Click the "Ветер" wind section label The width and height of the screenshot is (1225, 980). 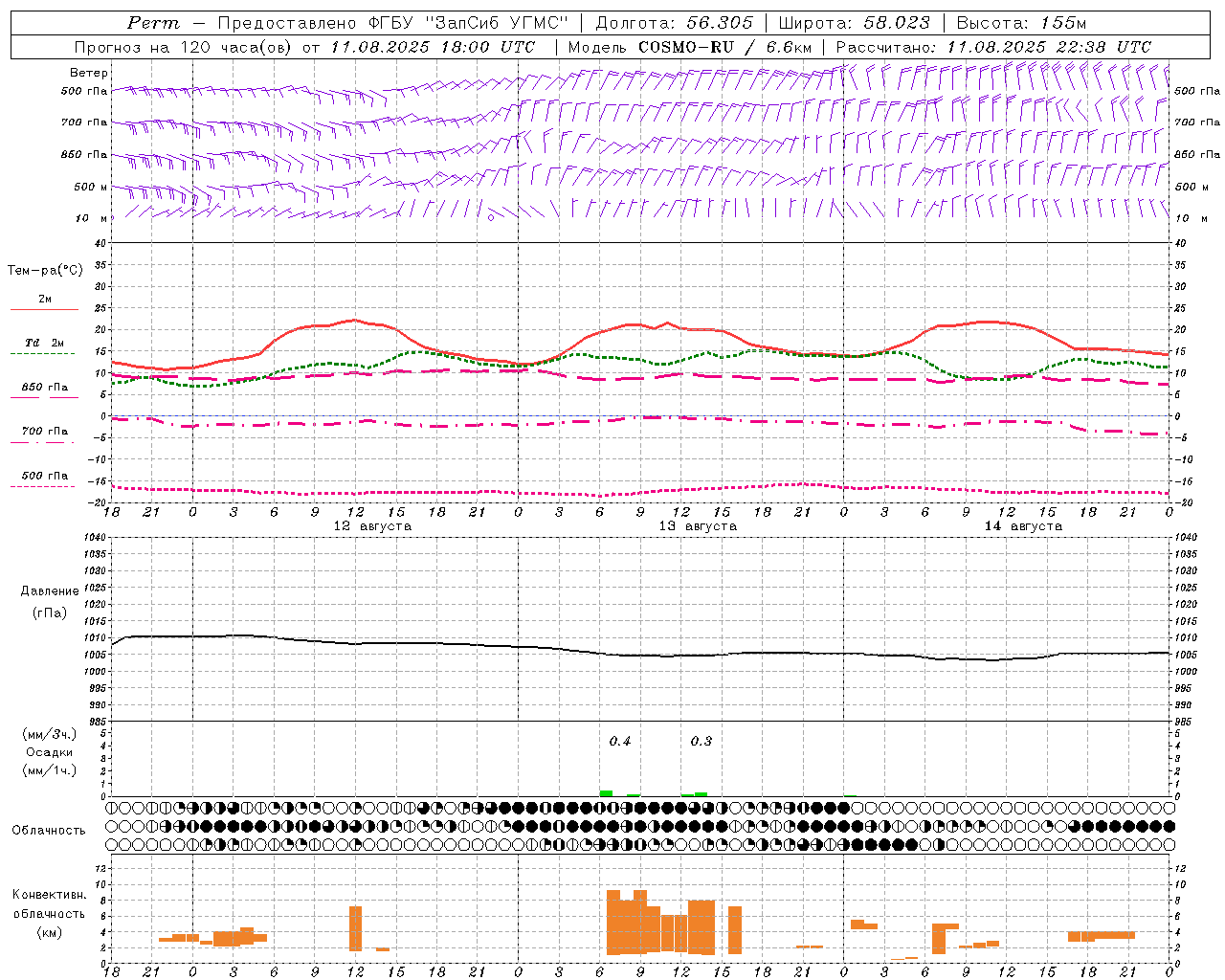point(89,73)
